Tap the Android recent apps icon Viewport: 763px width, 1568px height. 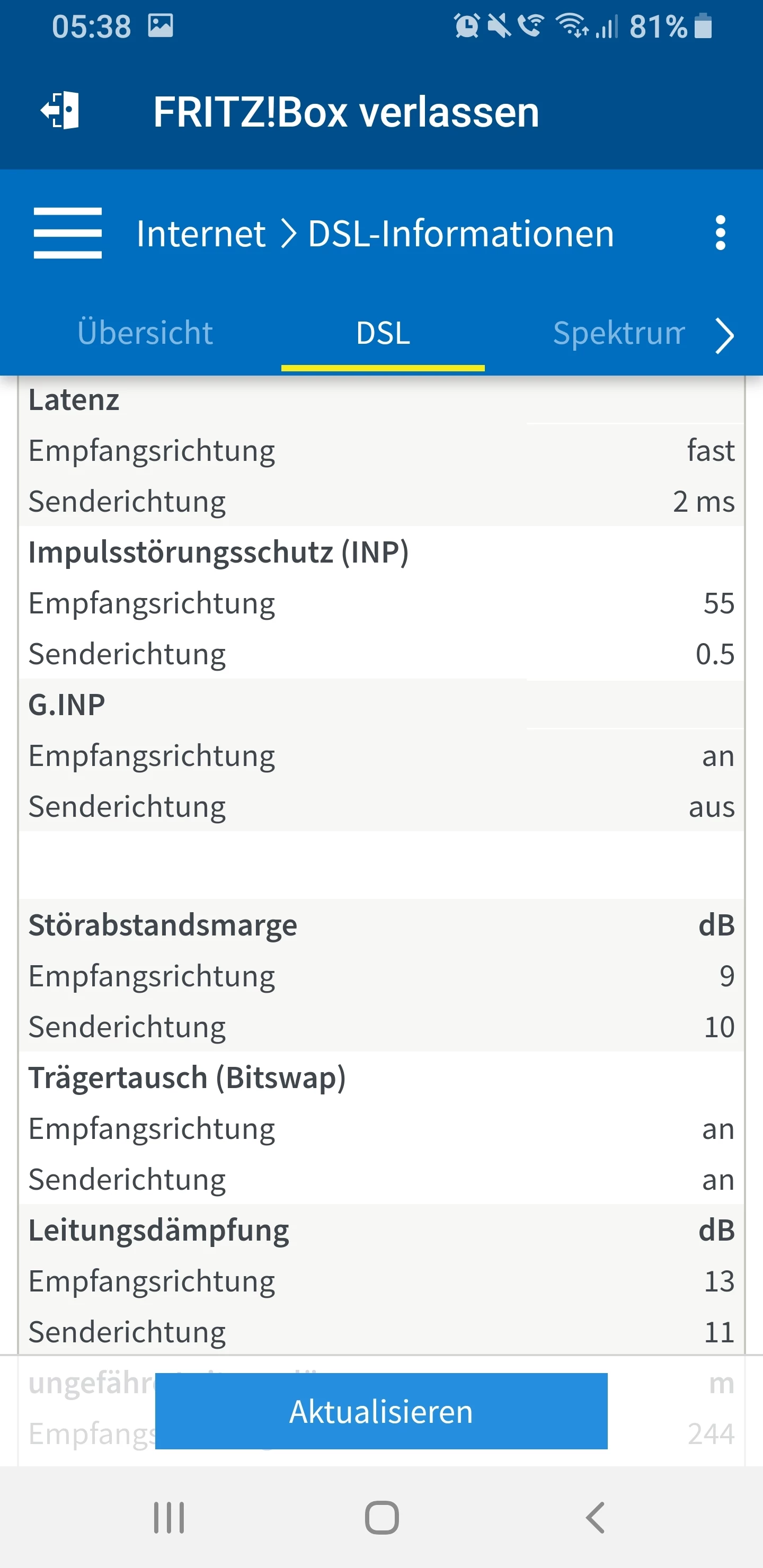tap(168, 1517)
